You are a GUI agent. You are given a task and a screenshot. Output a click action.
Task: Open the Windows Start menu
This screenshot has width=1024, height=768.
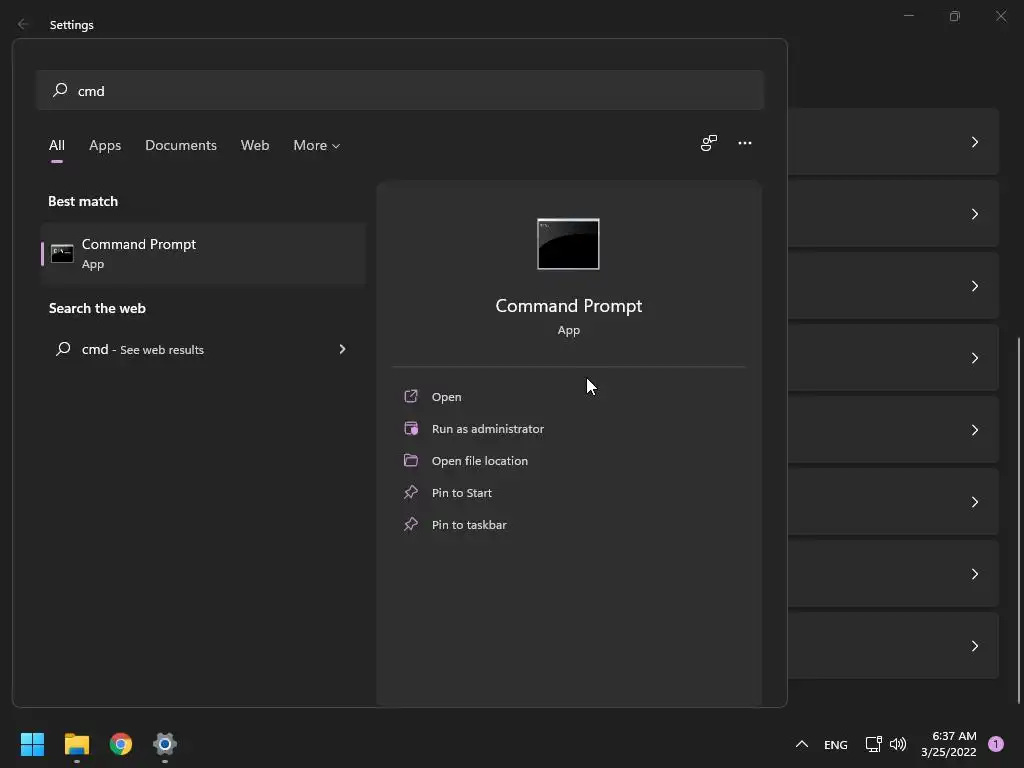[x=32, y=744]
